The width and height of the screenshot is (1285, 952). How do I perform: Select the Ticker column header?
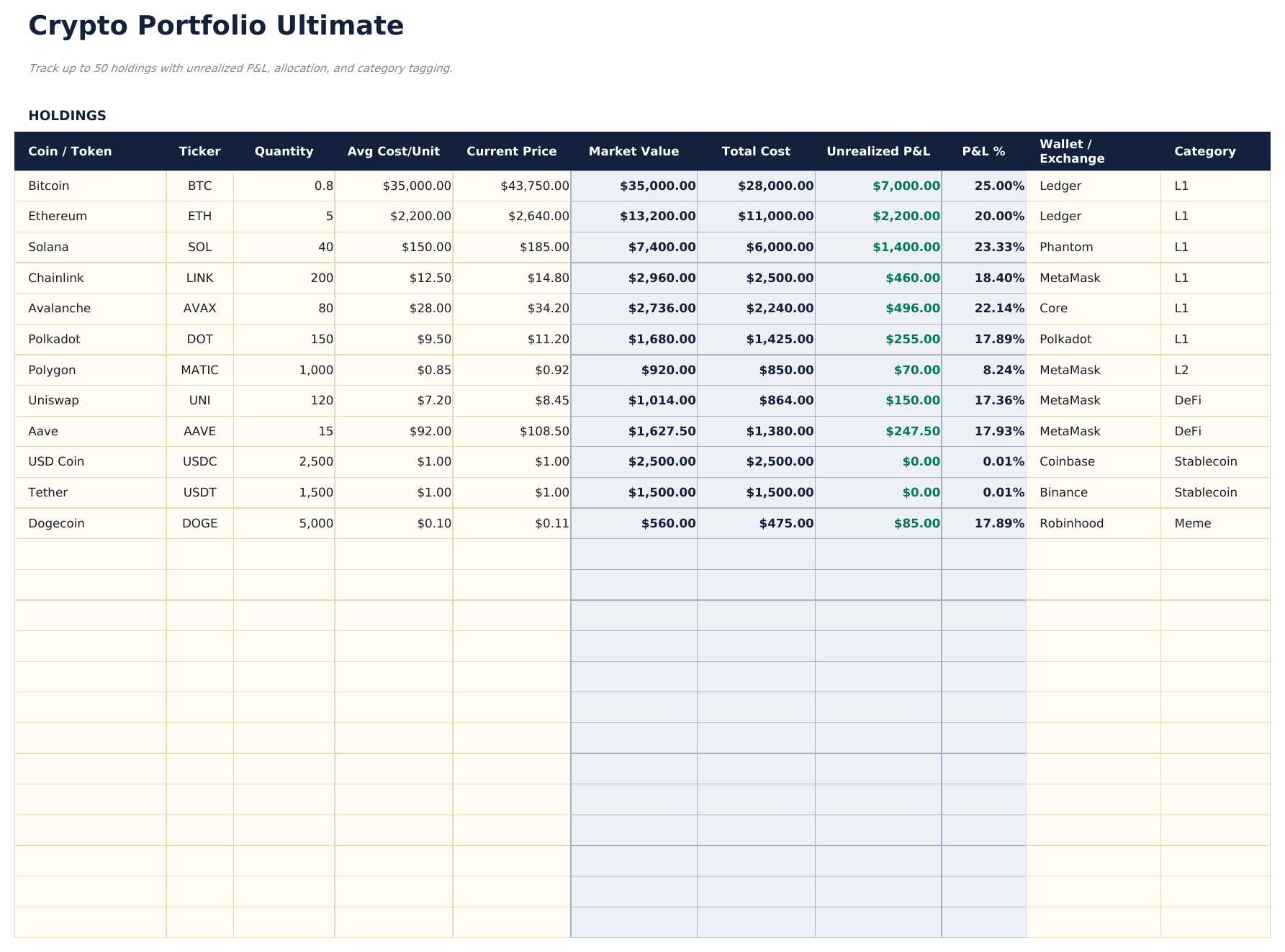(x=199, y=151)
